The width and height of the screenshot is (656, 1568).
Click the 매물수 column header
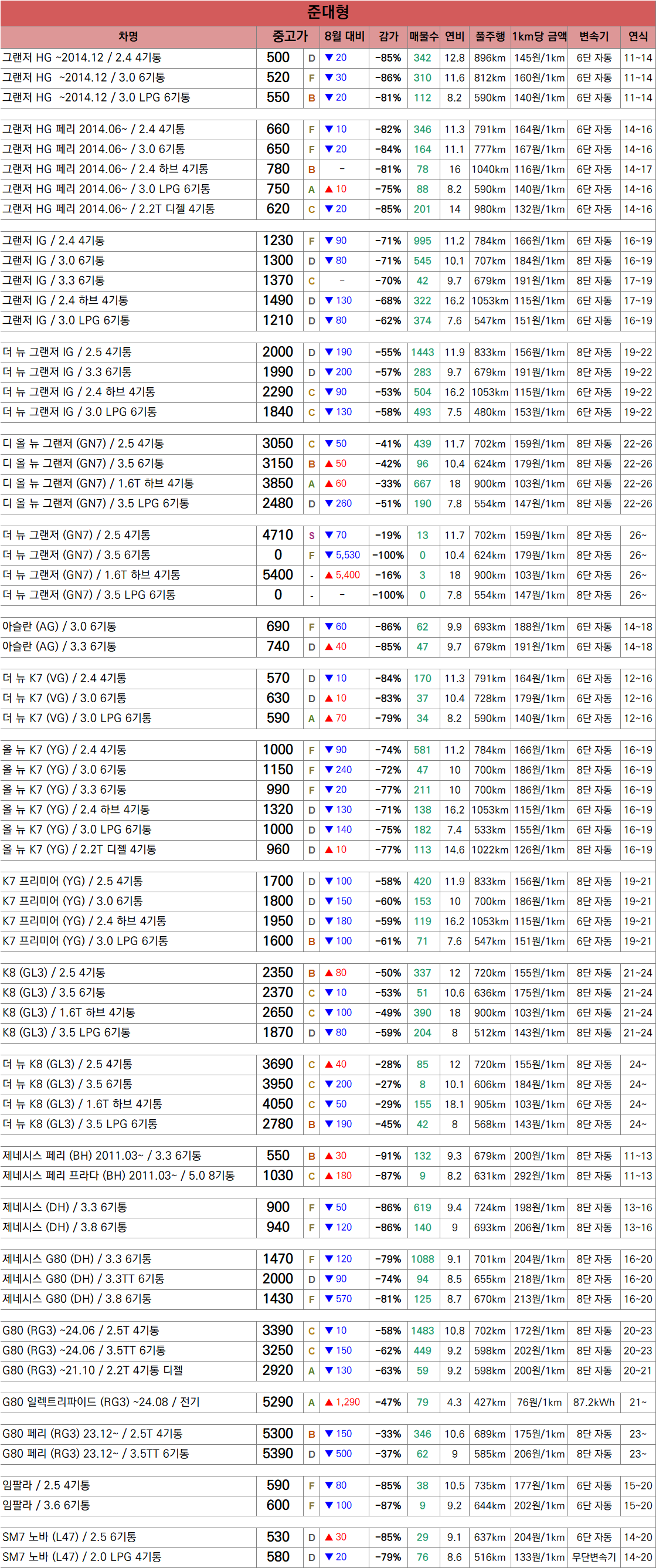[x=423, y=36]
